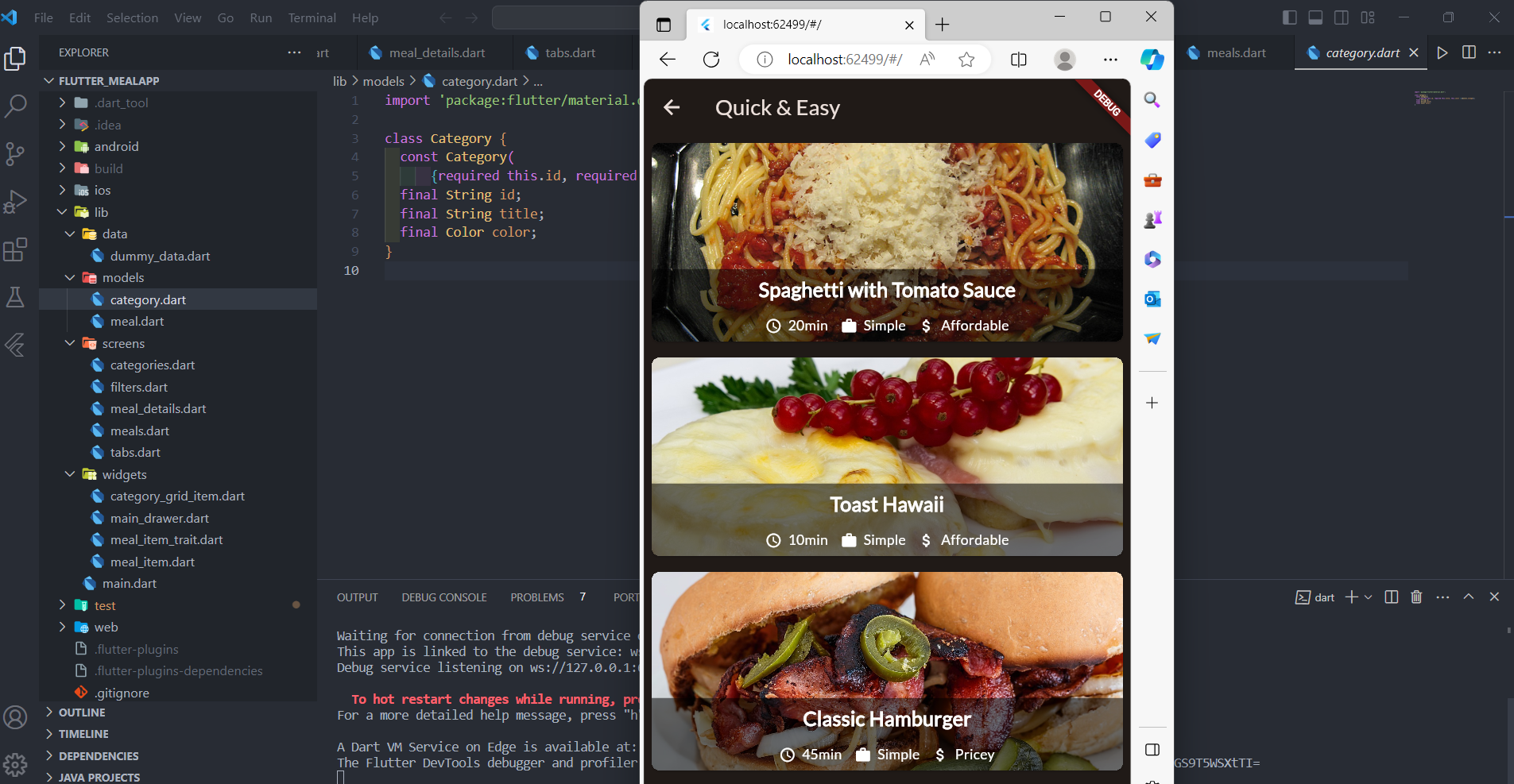
Task: Expand the test folder in Explorer
Action: tap(103, 604)
